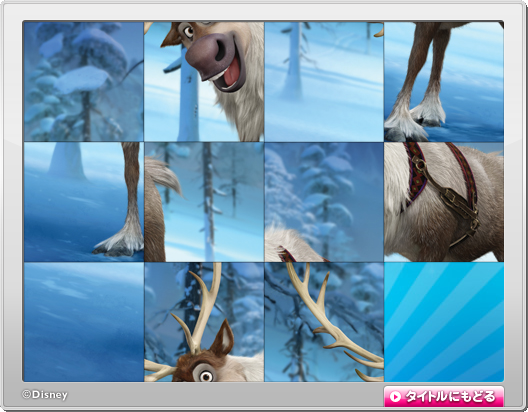528x412 pixels.
Task: Click the tile with reindeer tail and trees
Action: pos(204,202)
